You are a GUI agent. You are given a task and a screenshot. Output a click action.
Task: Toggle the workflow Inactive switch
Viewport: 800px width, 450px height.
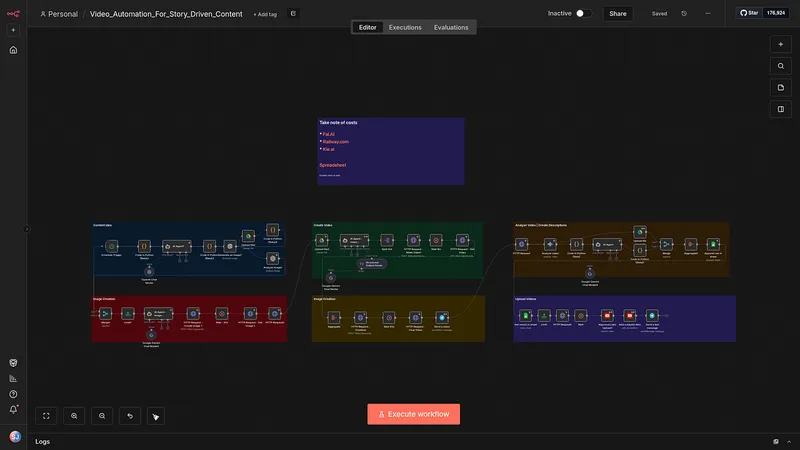click(x=584, y=13)
